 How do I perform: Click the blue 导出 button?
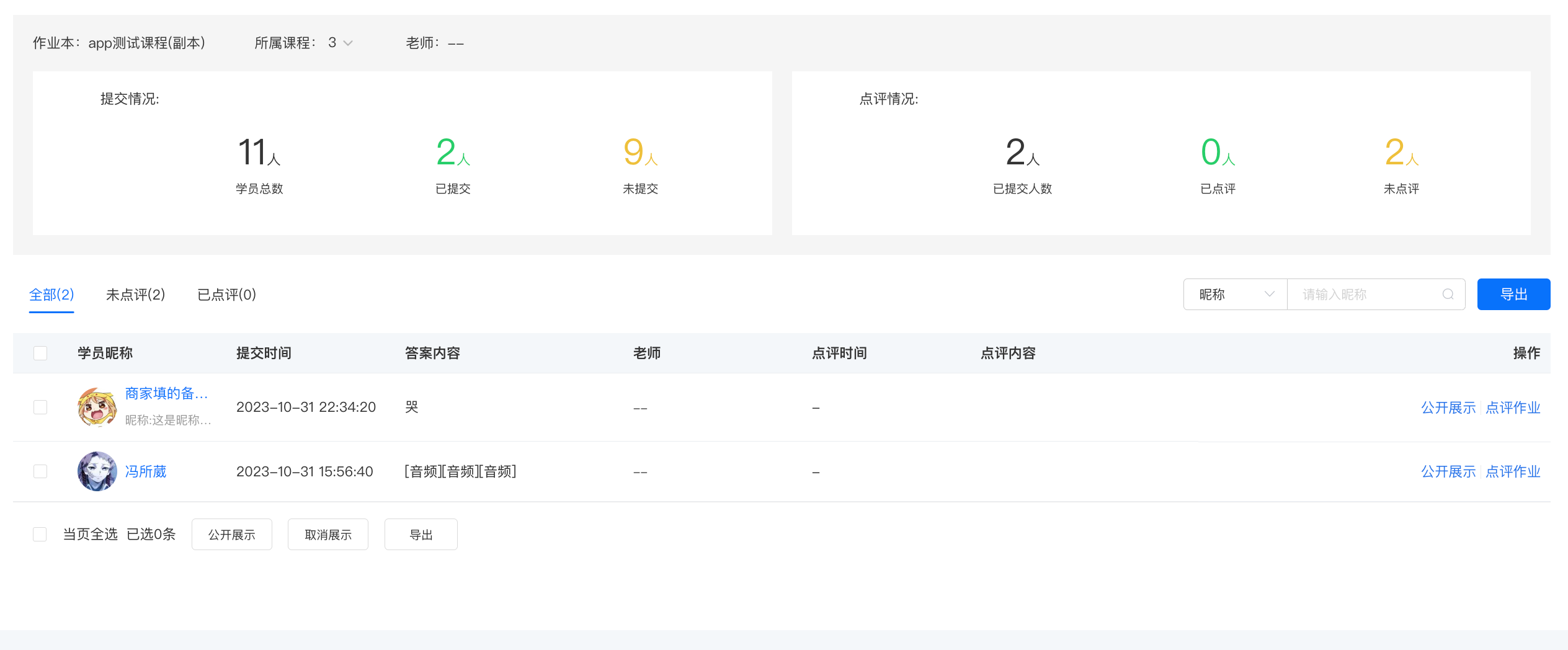pos(1513,294)
